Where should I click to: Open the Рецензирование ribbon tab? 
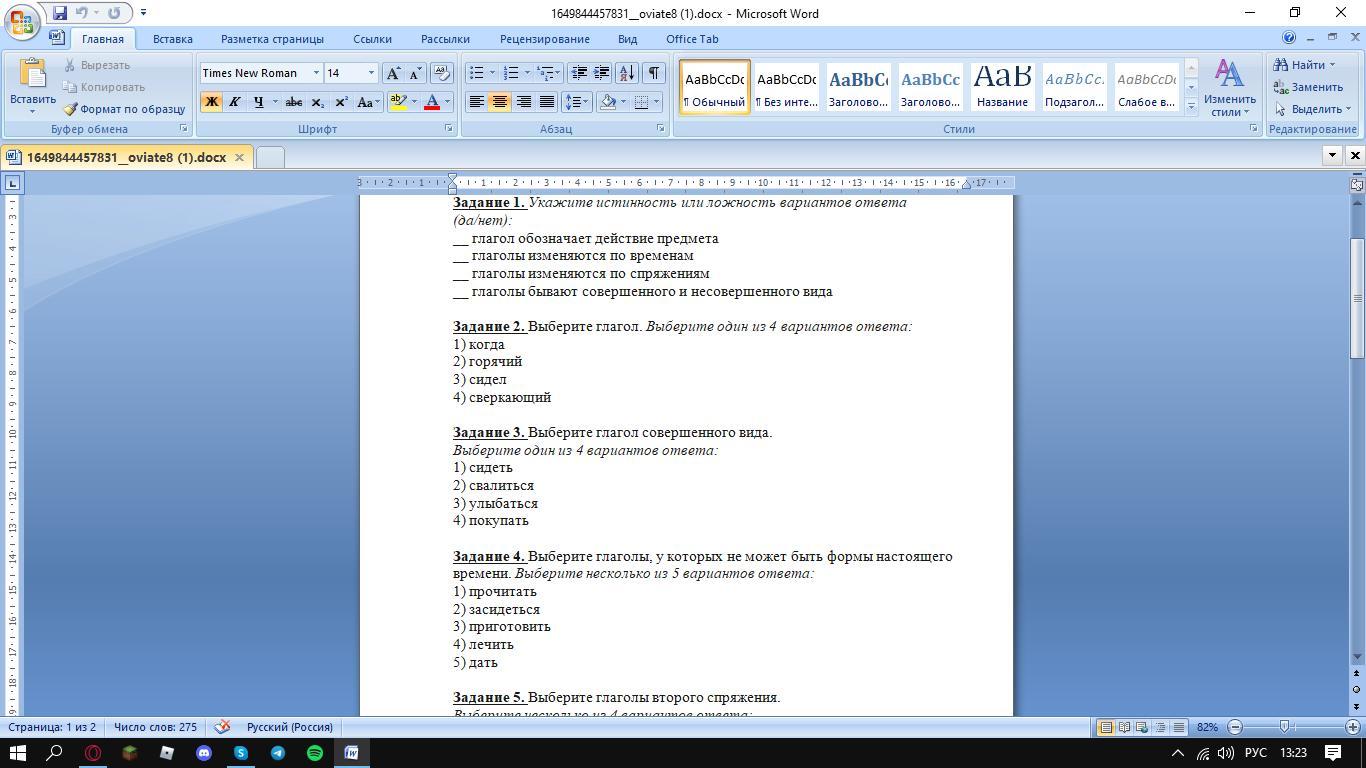point(544,39)
